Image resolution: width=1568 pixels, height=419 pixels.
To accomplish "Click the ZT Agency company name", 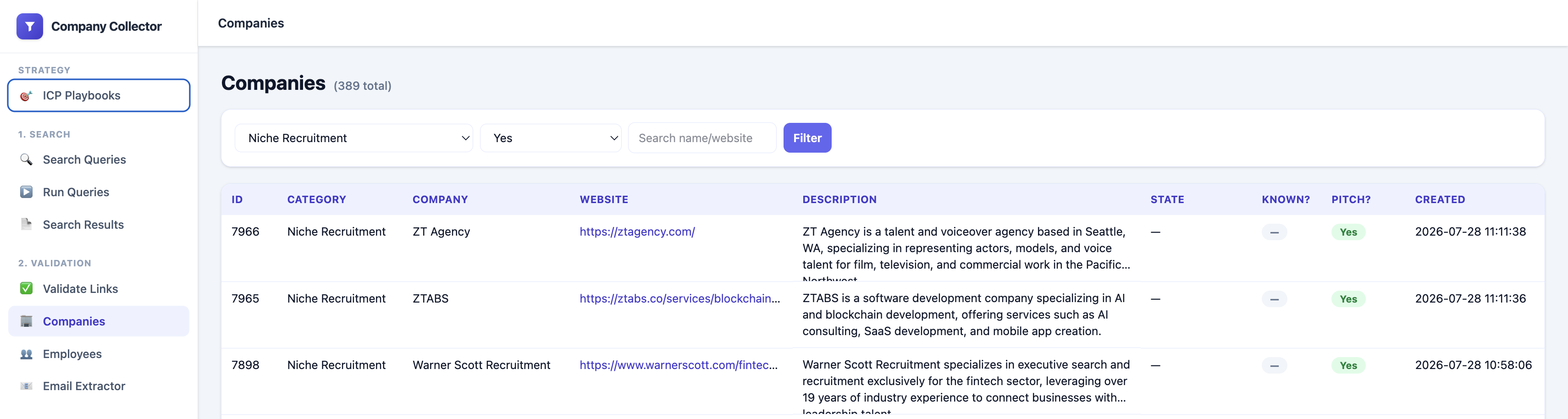I will coord(442,232).
